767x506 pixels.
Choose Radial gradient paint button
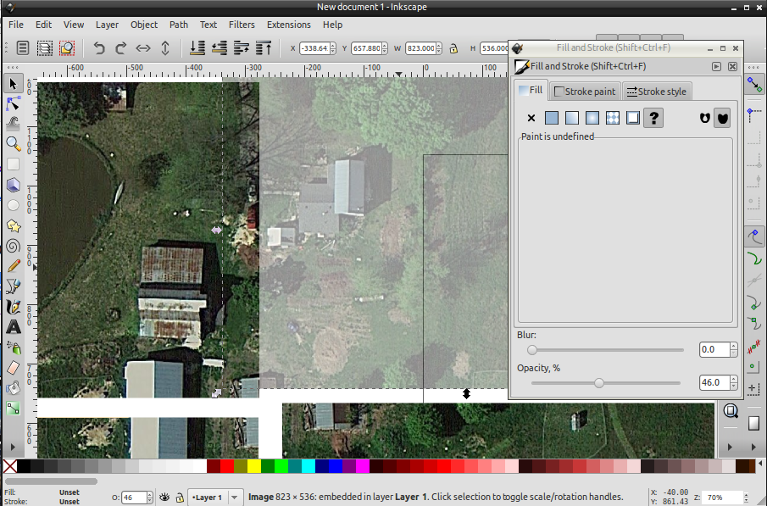[x=592, y=118]
